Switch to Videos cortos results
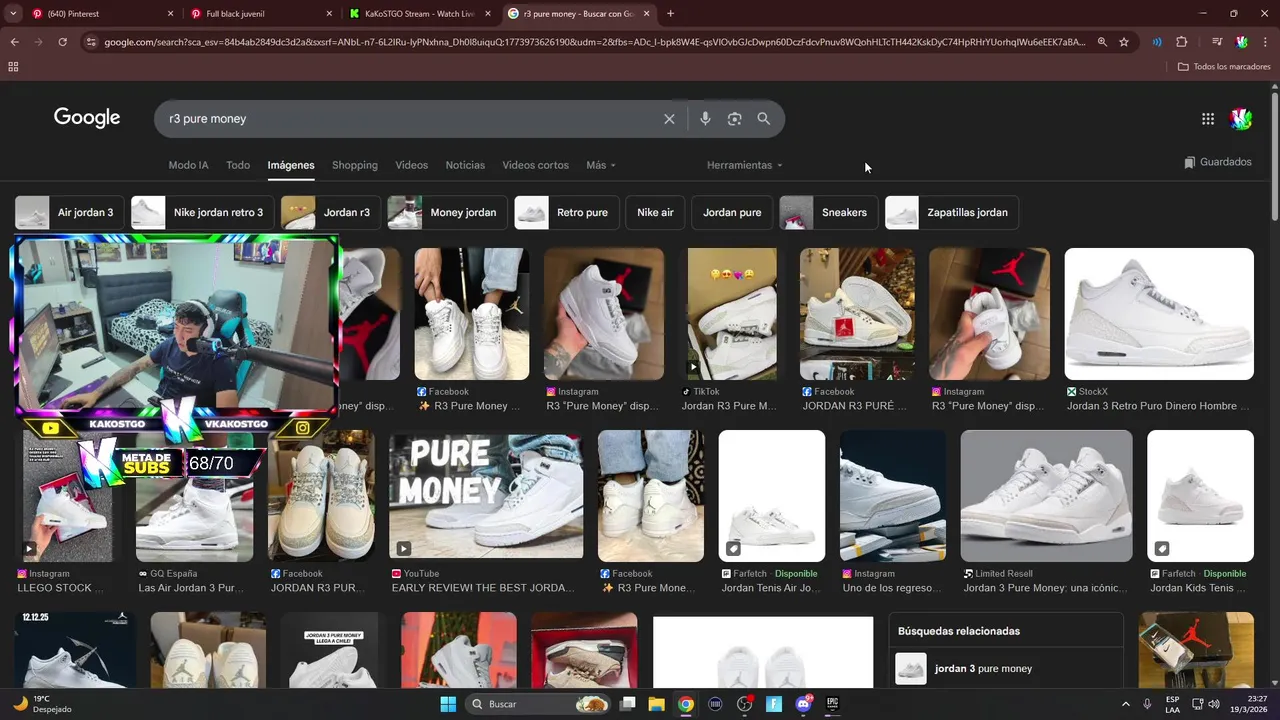Screen dimensions: 1280x720 click(x=535, y=165)
